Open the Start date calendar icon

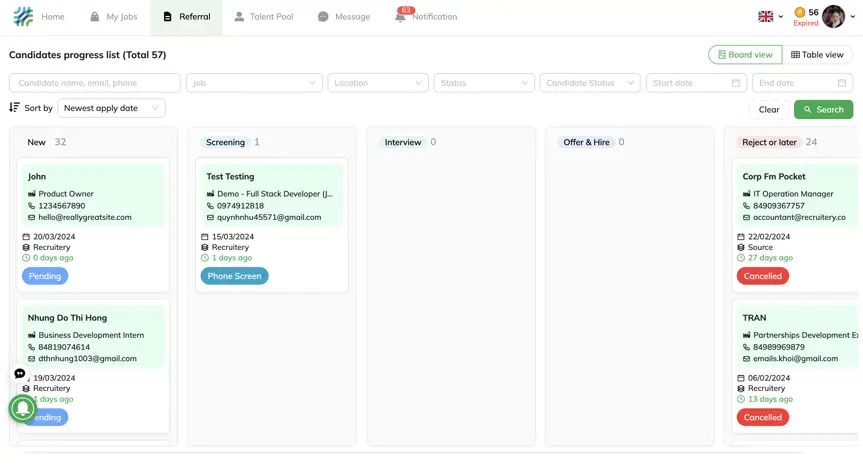736,83
